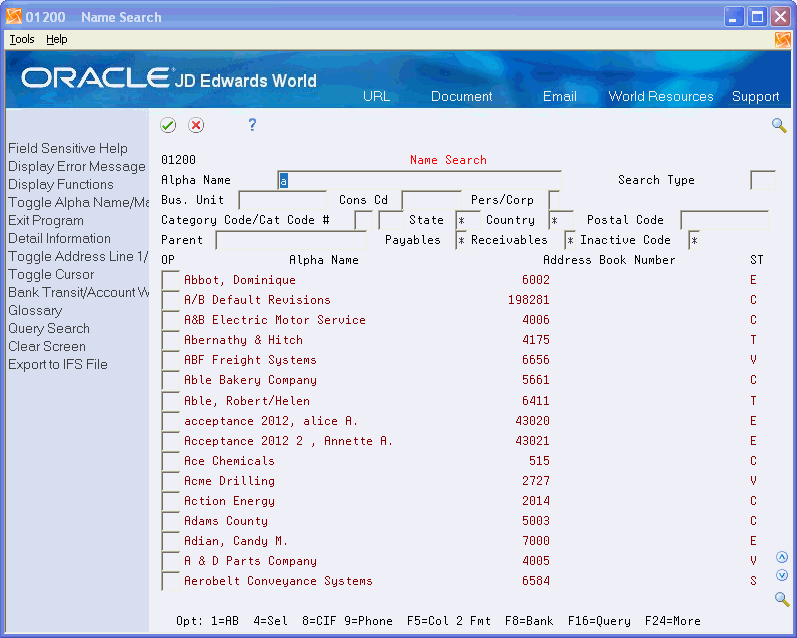Click OP field for Abernathy & Hitch
This screenshot has height=638, width=797.
(170, 340)
